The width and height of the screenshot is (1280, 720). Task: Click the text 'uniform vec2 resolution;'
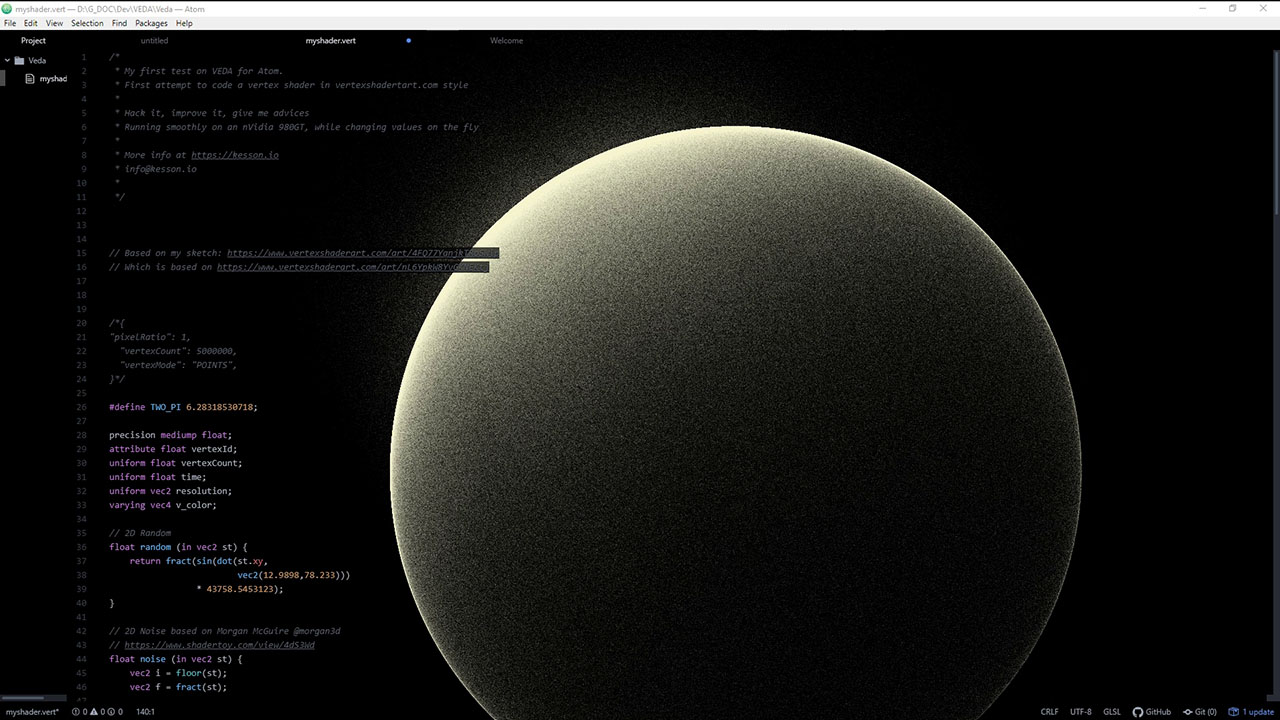pyautogui.click(x=170, y=491)
